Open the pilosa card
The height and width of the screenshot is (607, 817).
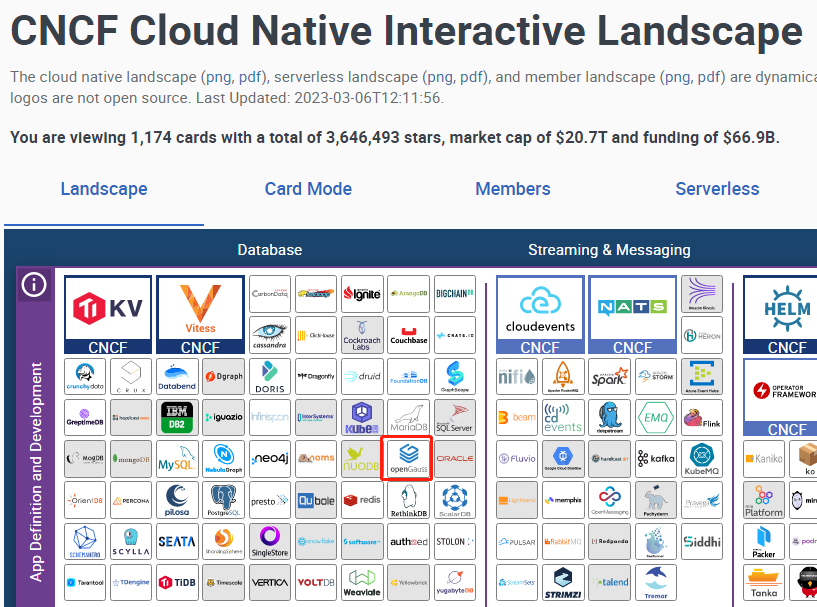177,500
